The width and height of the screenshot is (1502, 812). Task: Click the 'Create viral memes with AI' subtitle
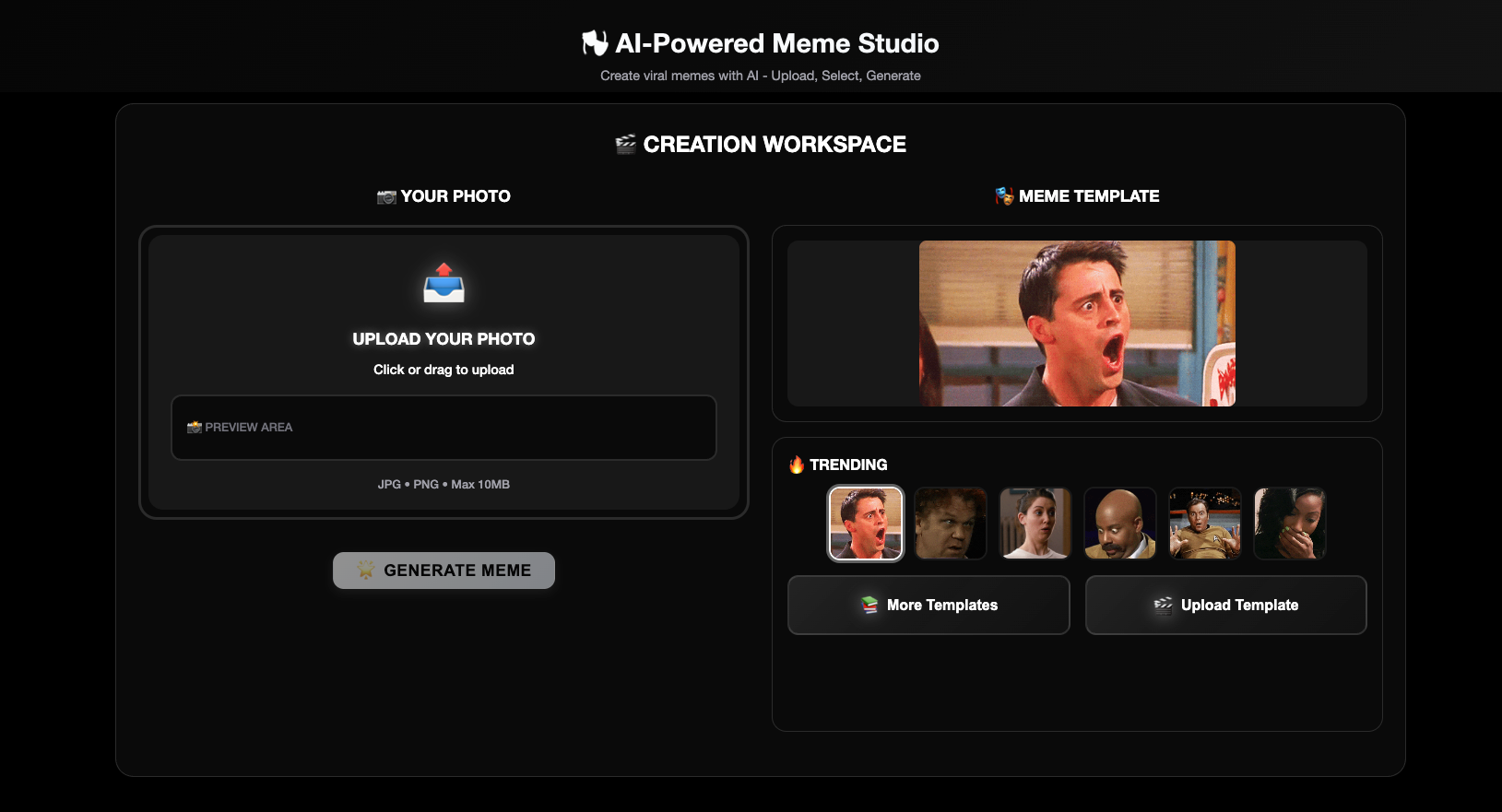[761, 76]
